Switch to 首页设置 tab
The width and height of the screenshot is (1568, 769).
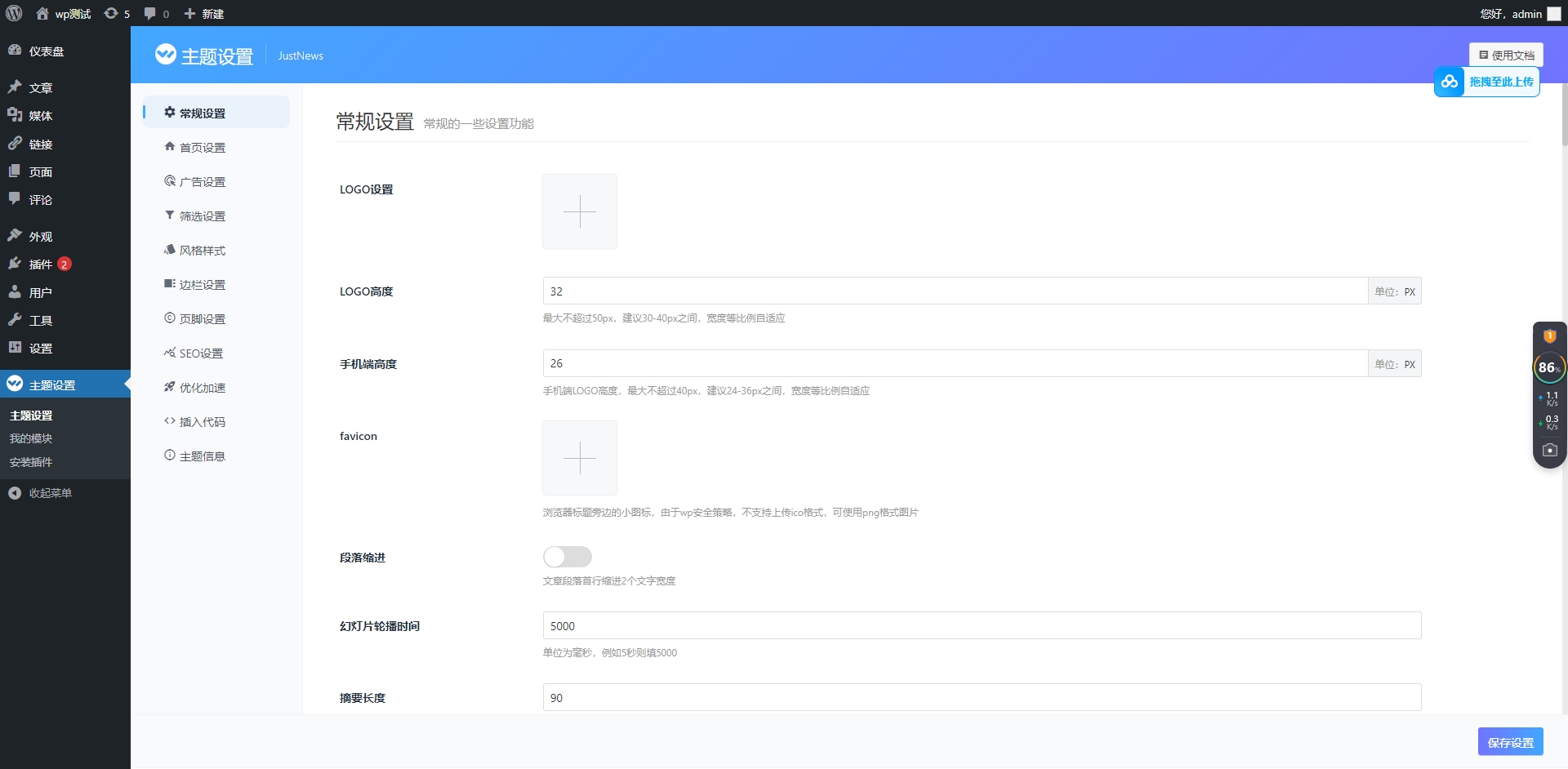(216, 147)
